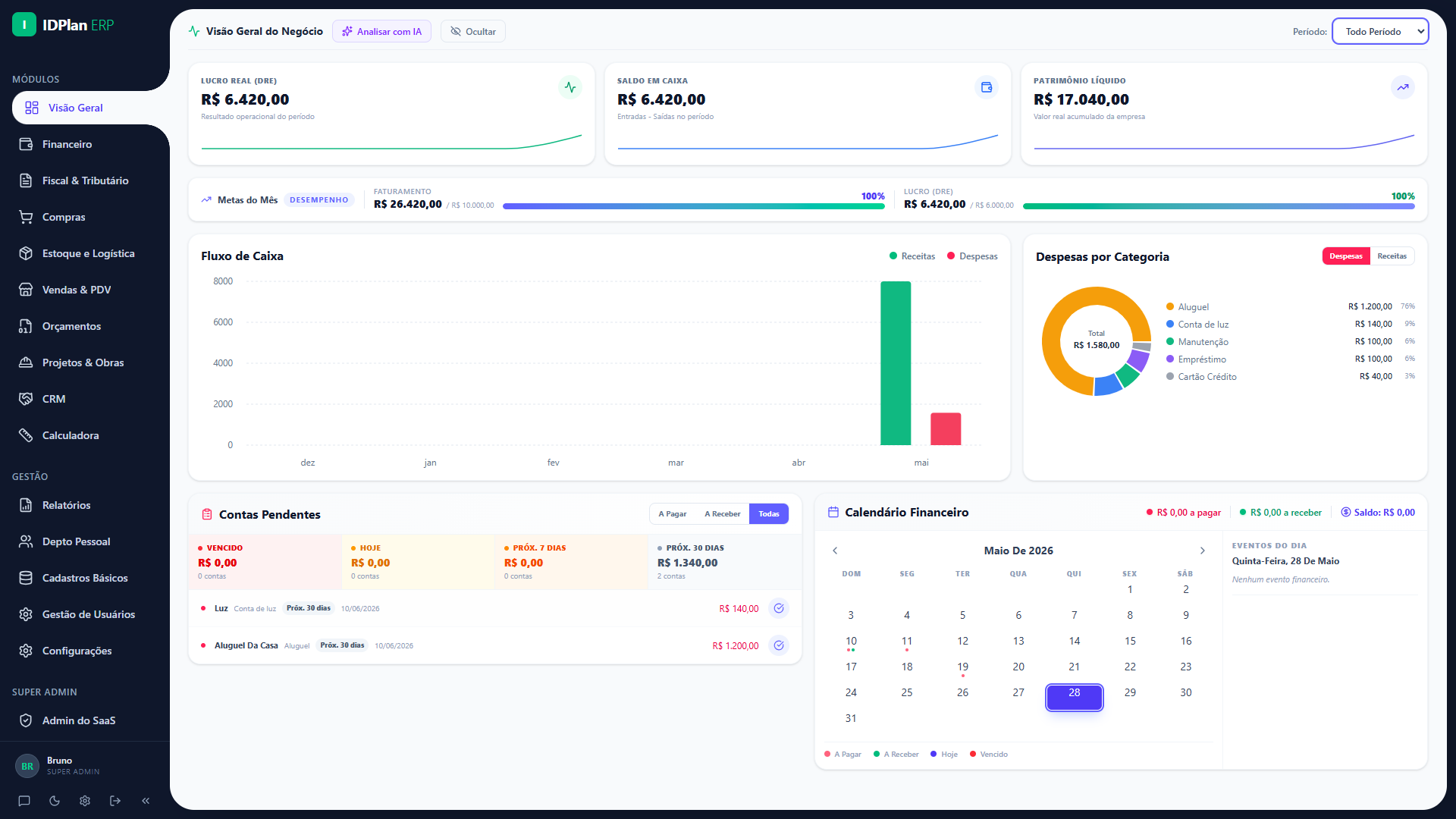Click the Lucro Real activity pulse icon

coord(570,87)
